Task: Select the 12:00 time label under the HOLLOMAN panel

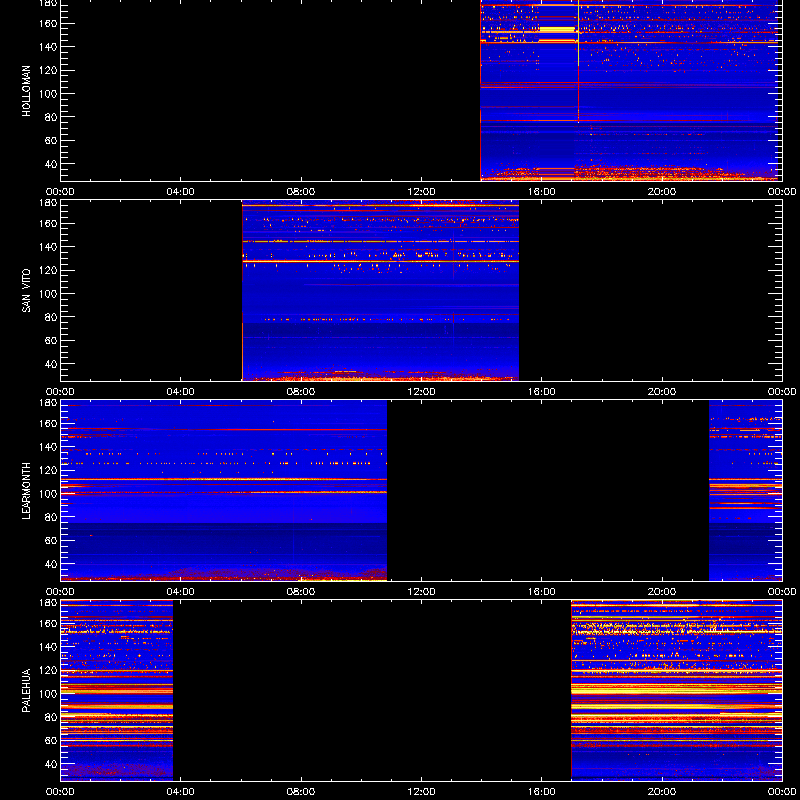Action: coord(421,192)
